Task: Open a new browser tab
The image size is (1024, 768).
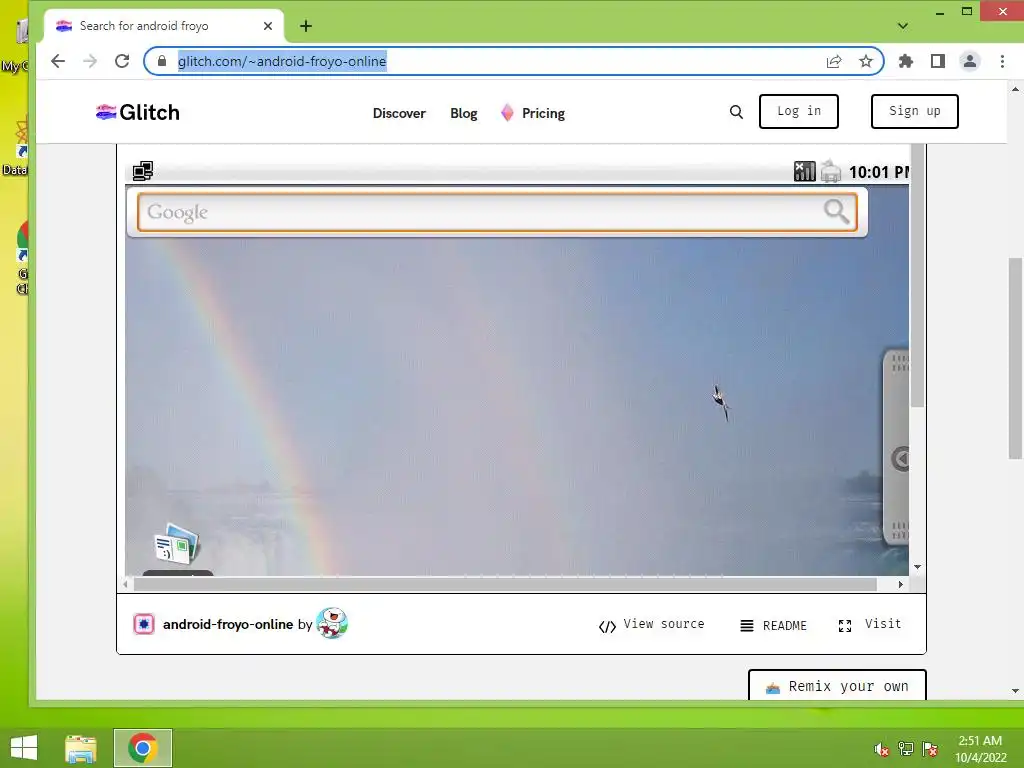Action: 306,26
